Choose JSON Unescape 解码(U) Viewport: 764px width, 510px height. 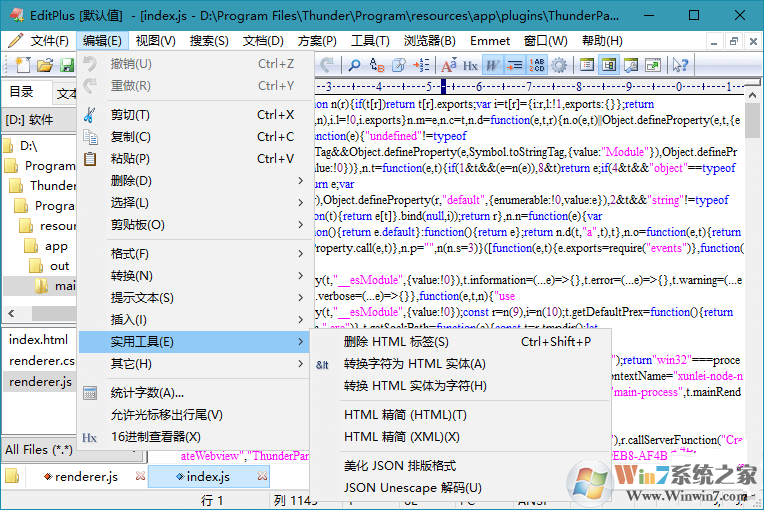[460, 488]
